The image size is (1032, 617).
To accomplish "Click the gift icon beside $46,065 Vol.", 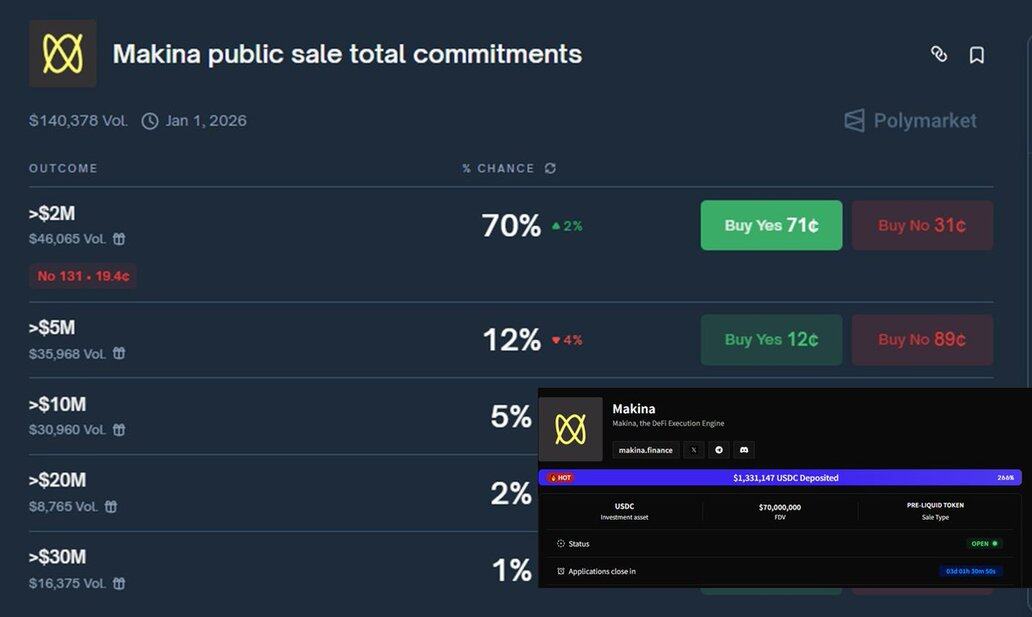I will [x=119, y=239].
